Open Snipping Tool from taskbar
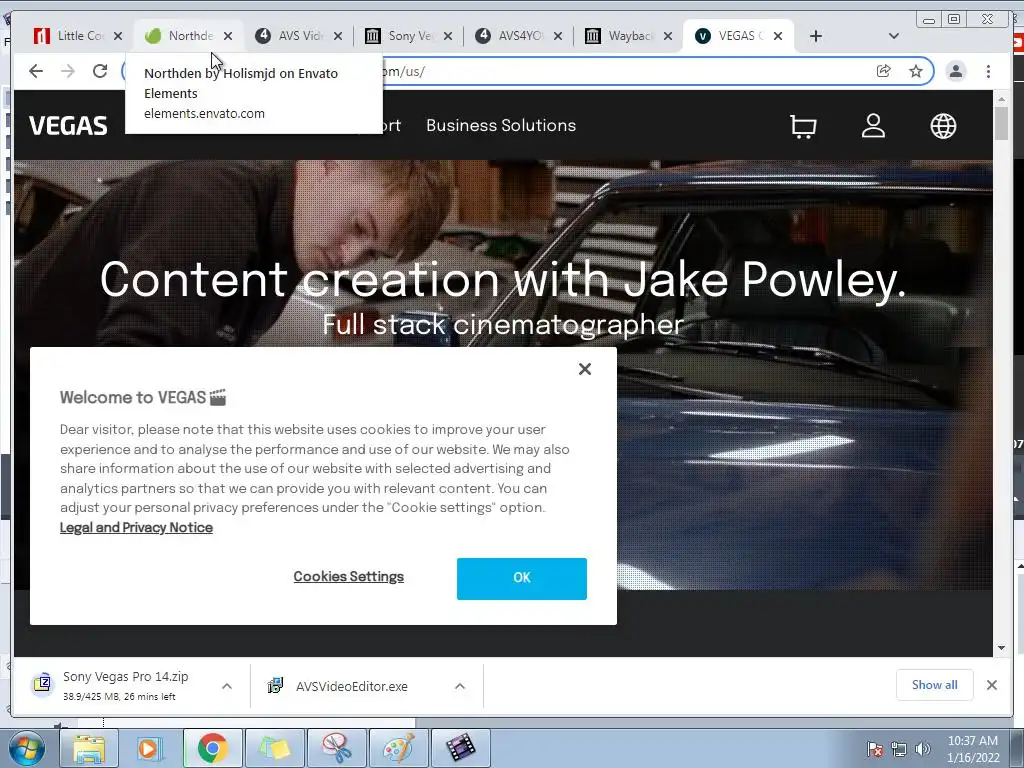1024x768 pixels. coord(336,748)
